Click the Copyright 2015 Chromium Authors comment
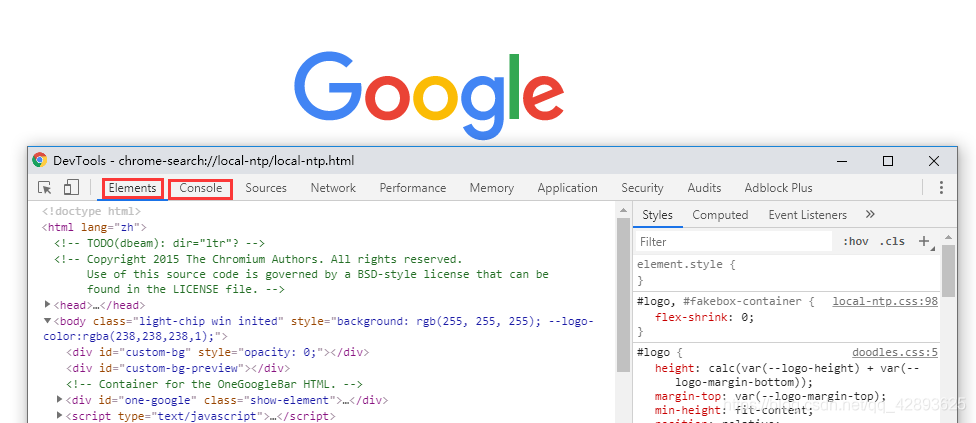Viewport: 976px width, 423px height. coord(301,274)
